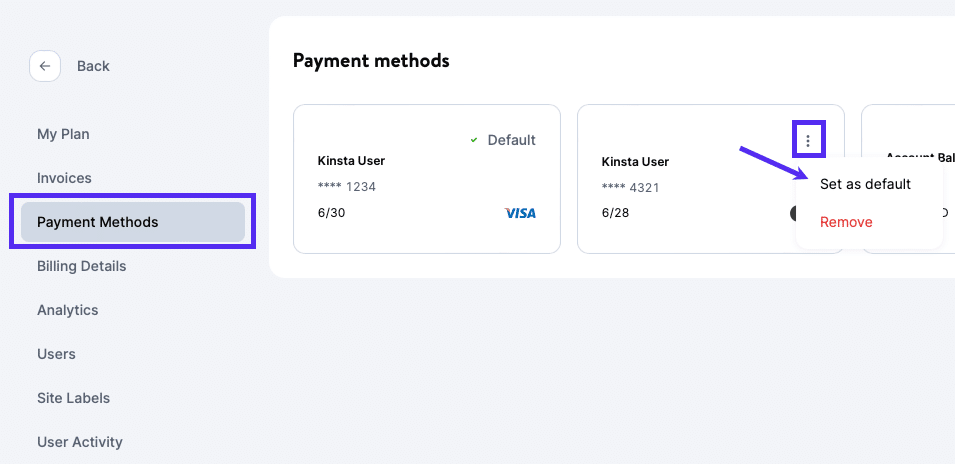The width and height of the screenshot is (955, 464).
Task: Choose Set as default from menu
Action: pos(865,184)
